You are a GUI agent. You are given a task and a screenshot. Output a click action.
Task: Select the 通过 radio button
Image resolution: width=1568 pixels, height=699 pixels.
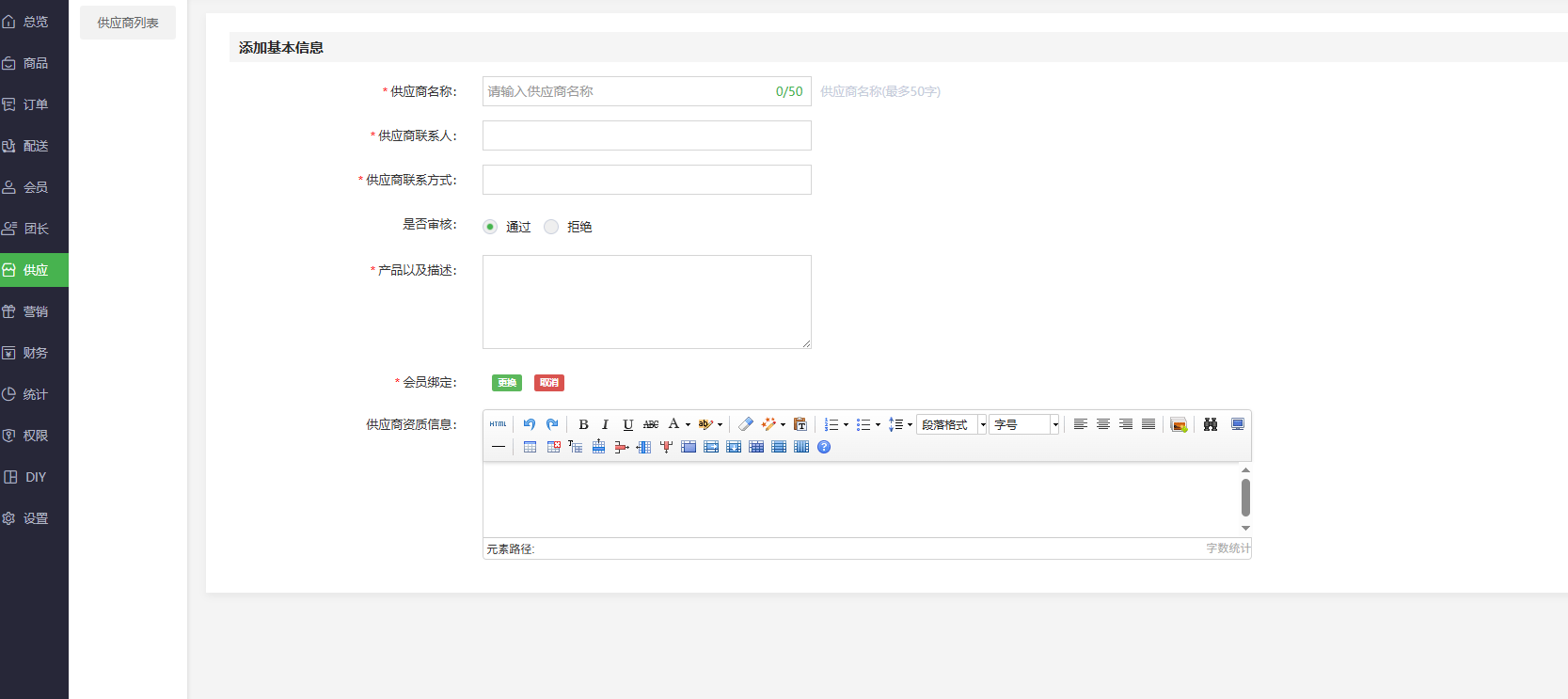coord(490,227)
